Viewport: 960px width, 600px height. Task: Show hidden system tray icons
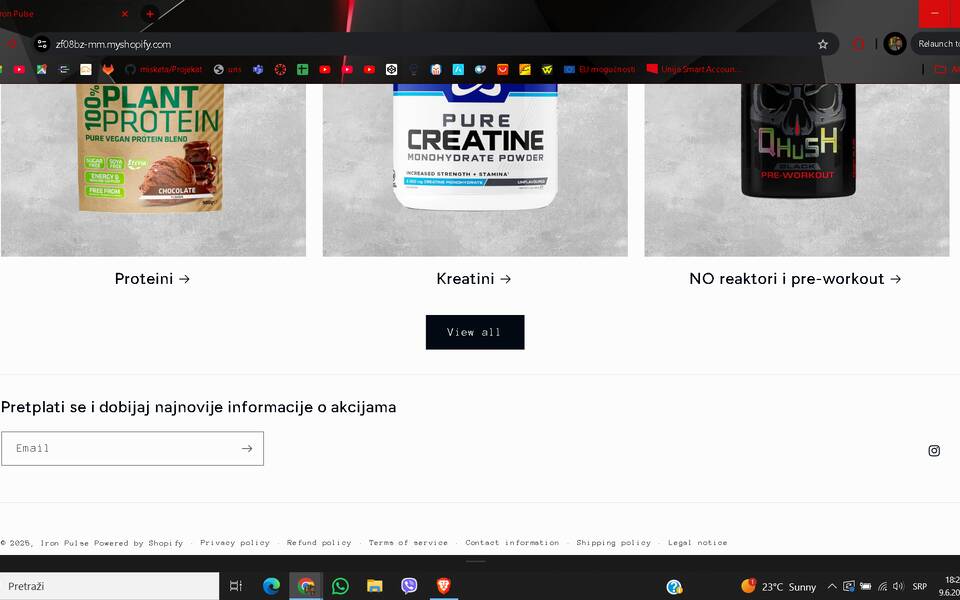tap(831, 587)
